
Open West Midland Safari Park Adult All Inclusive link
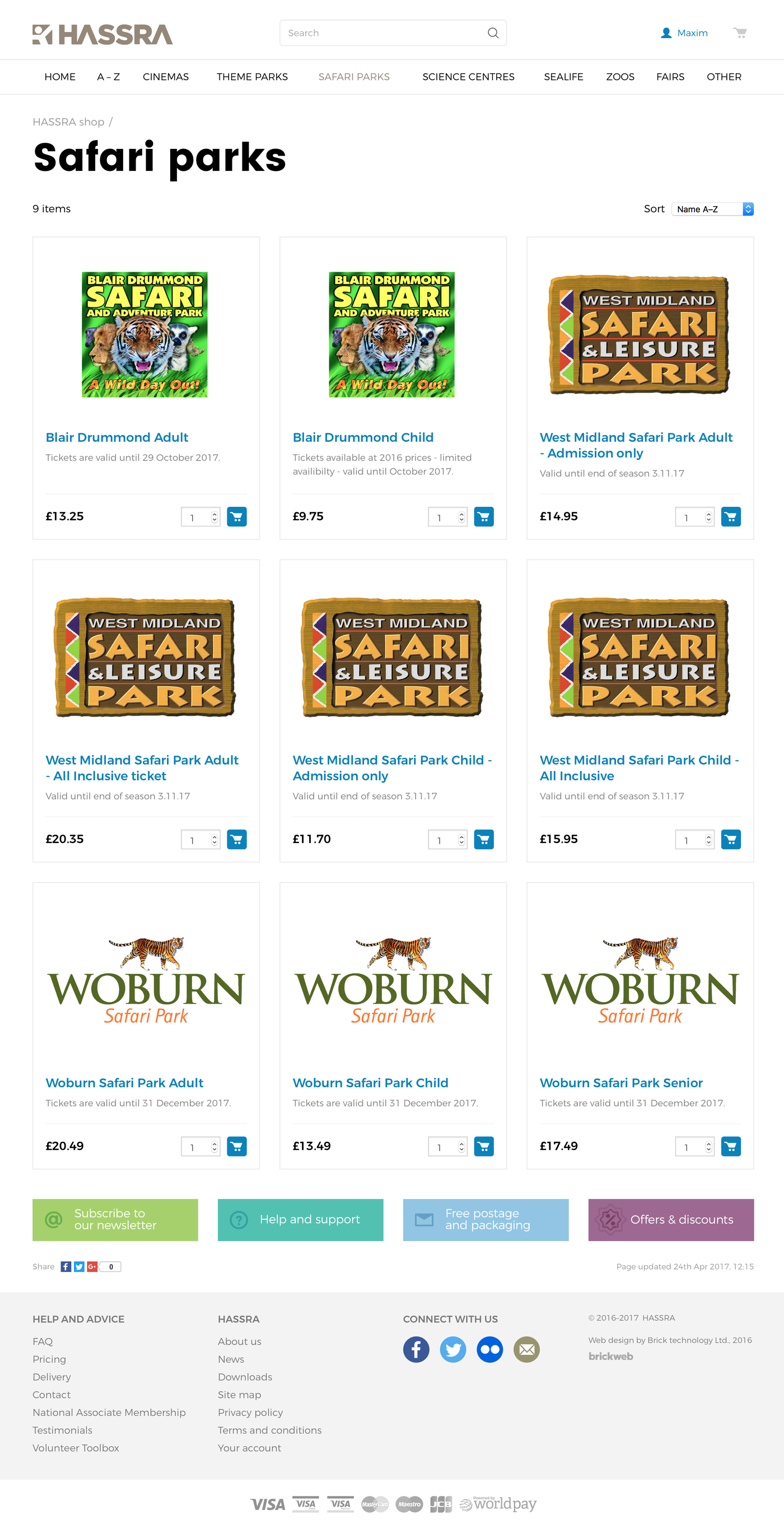click(x=142, y=768)
